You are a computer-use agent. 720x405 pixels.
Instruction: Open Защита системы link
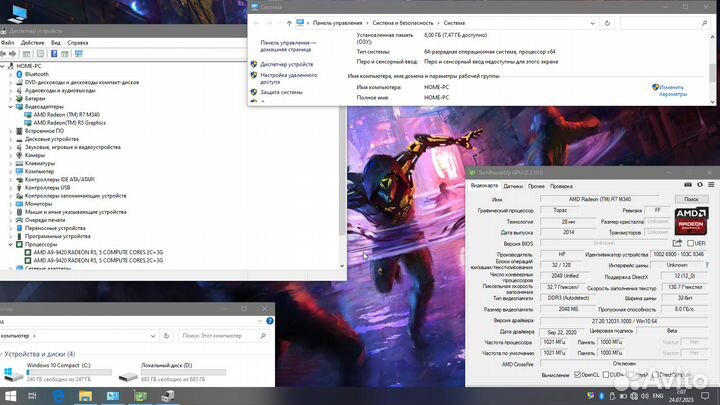(281, 92)
